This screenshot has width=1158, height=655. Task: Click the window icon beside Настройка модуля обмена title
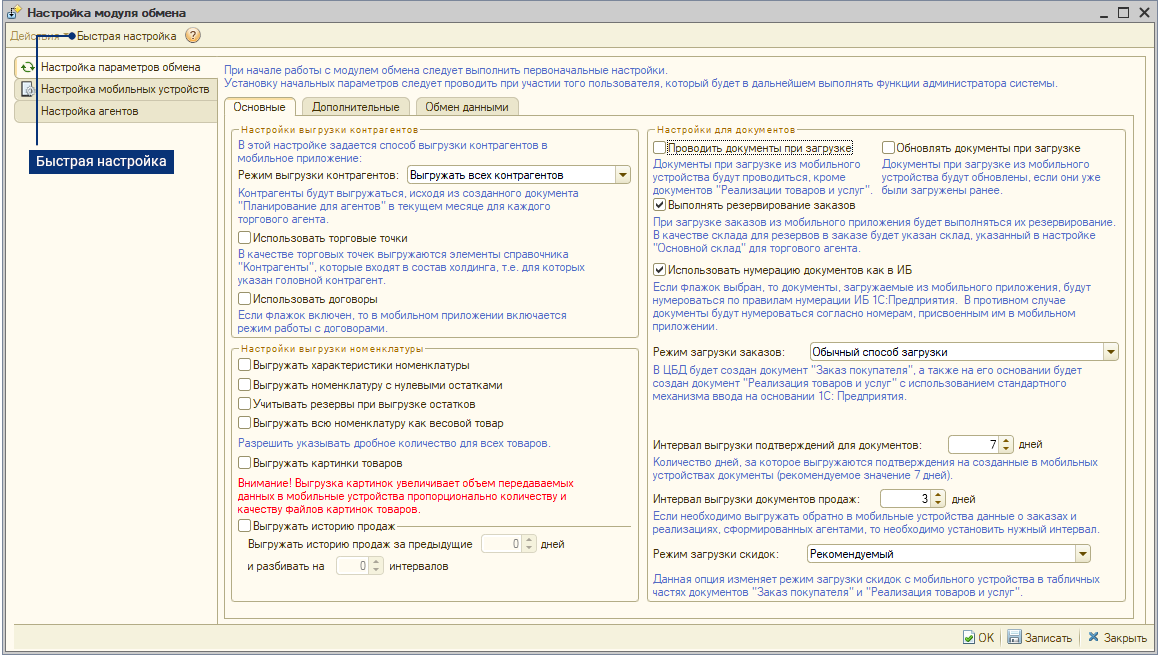coord(14,13)
